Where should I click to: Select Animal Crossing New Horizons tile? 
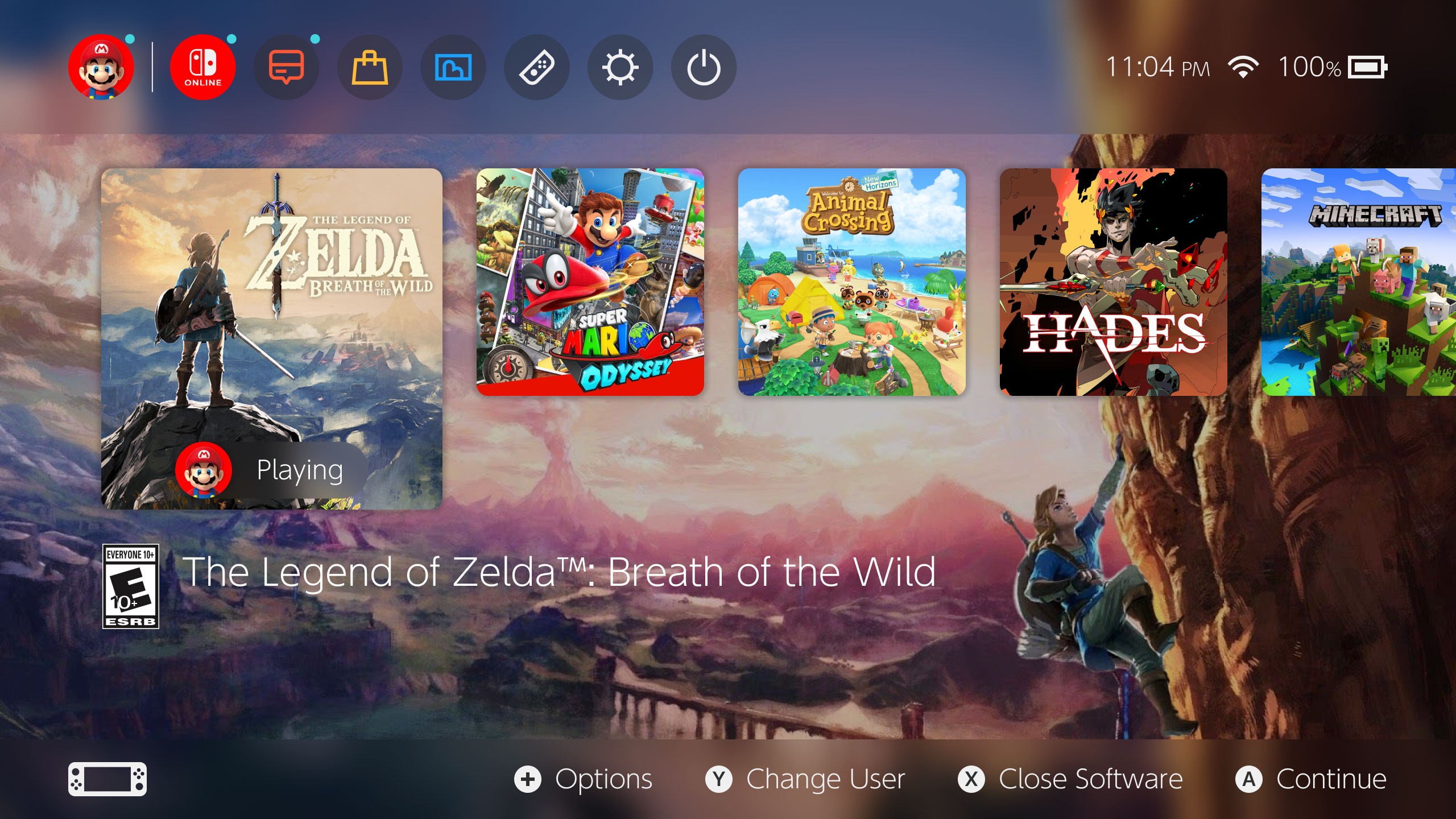pyautogui.click(x=852, y=282)
